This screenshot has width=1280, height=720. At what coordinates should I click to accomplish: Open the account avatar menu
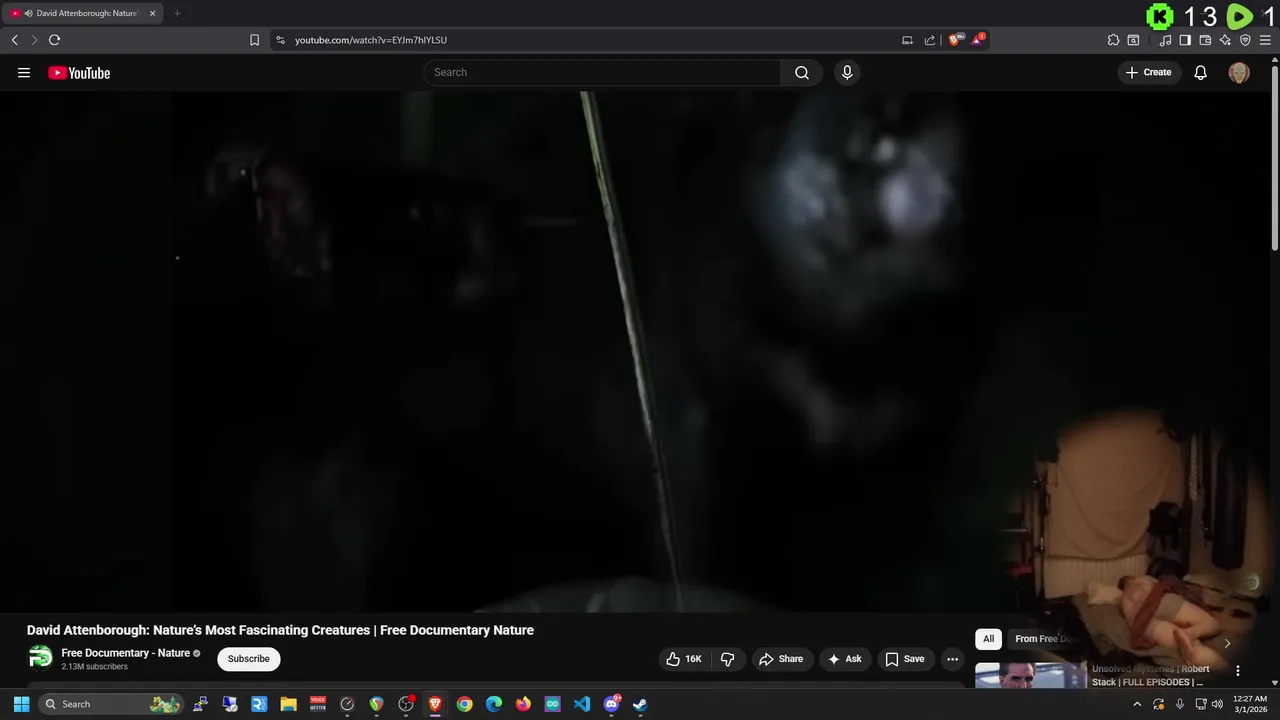coord(1239,72)
